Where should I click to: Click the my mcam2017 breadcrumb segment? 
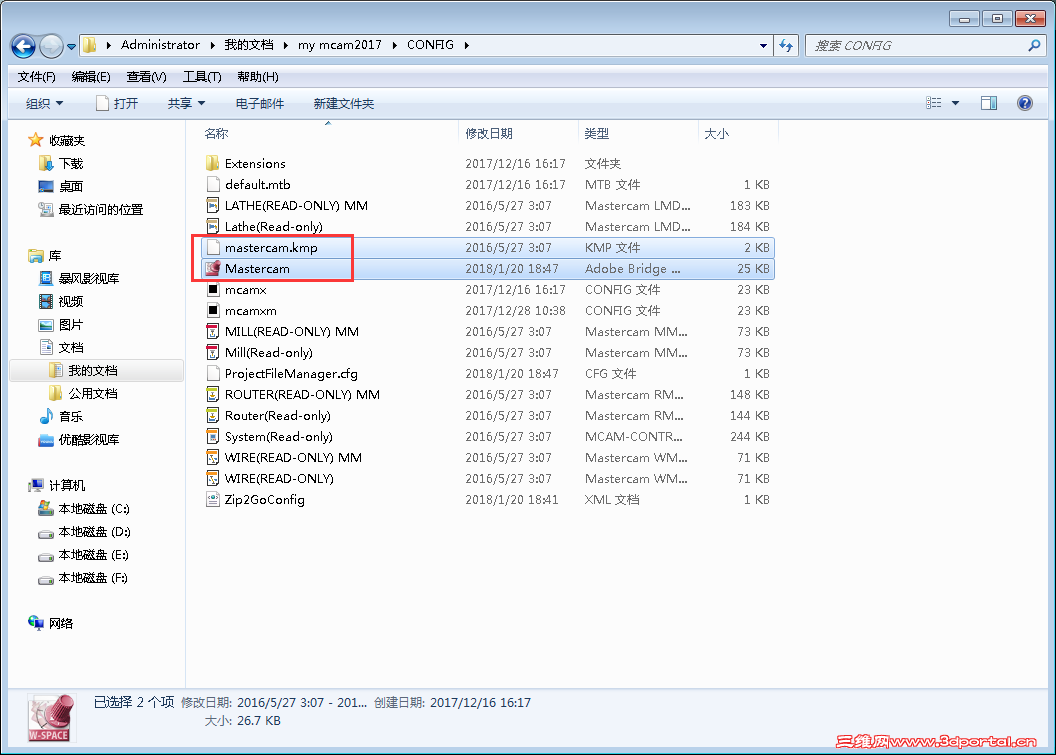tap(339, 45)
